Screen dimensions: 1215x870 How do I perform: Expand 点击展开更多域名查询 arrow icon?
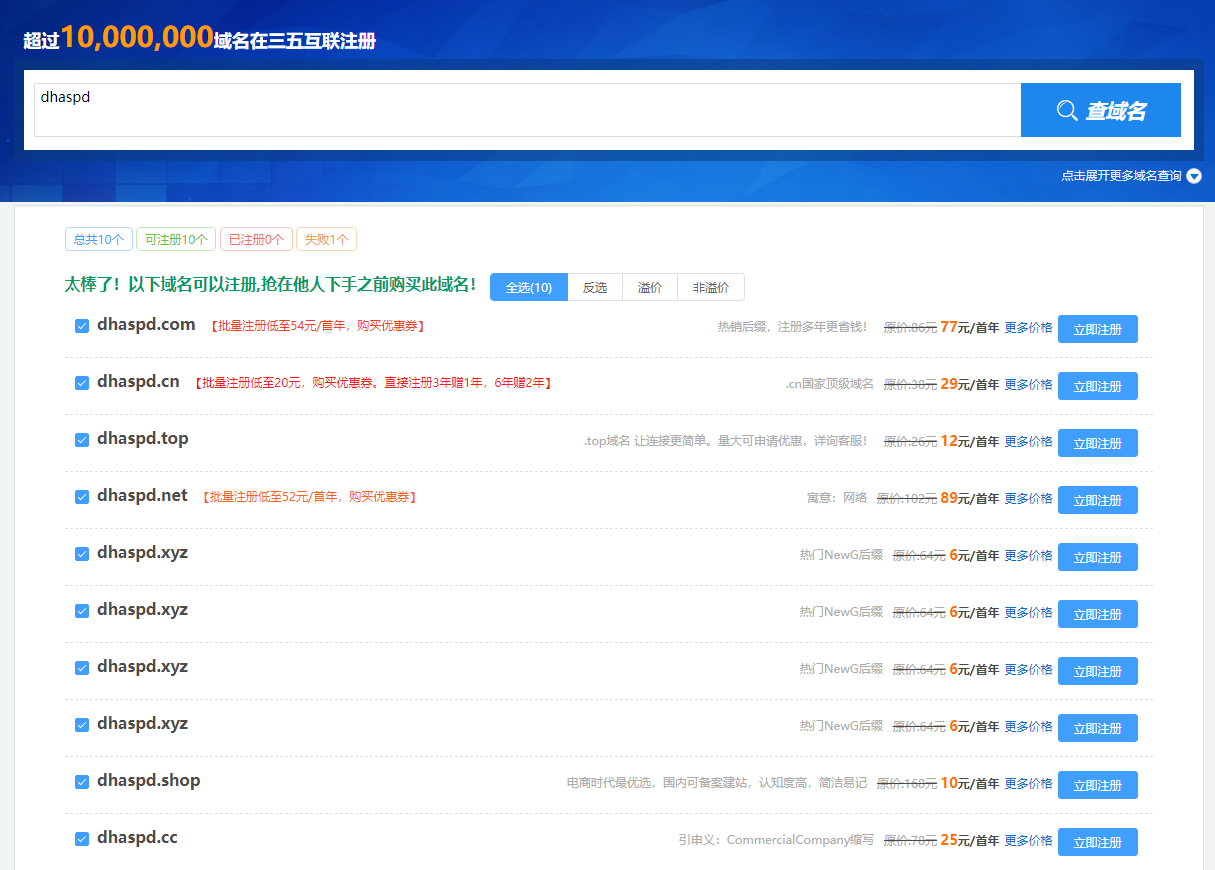click(x=1193, y=176)
